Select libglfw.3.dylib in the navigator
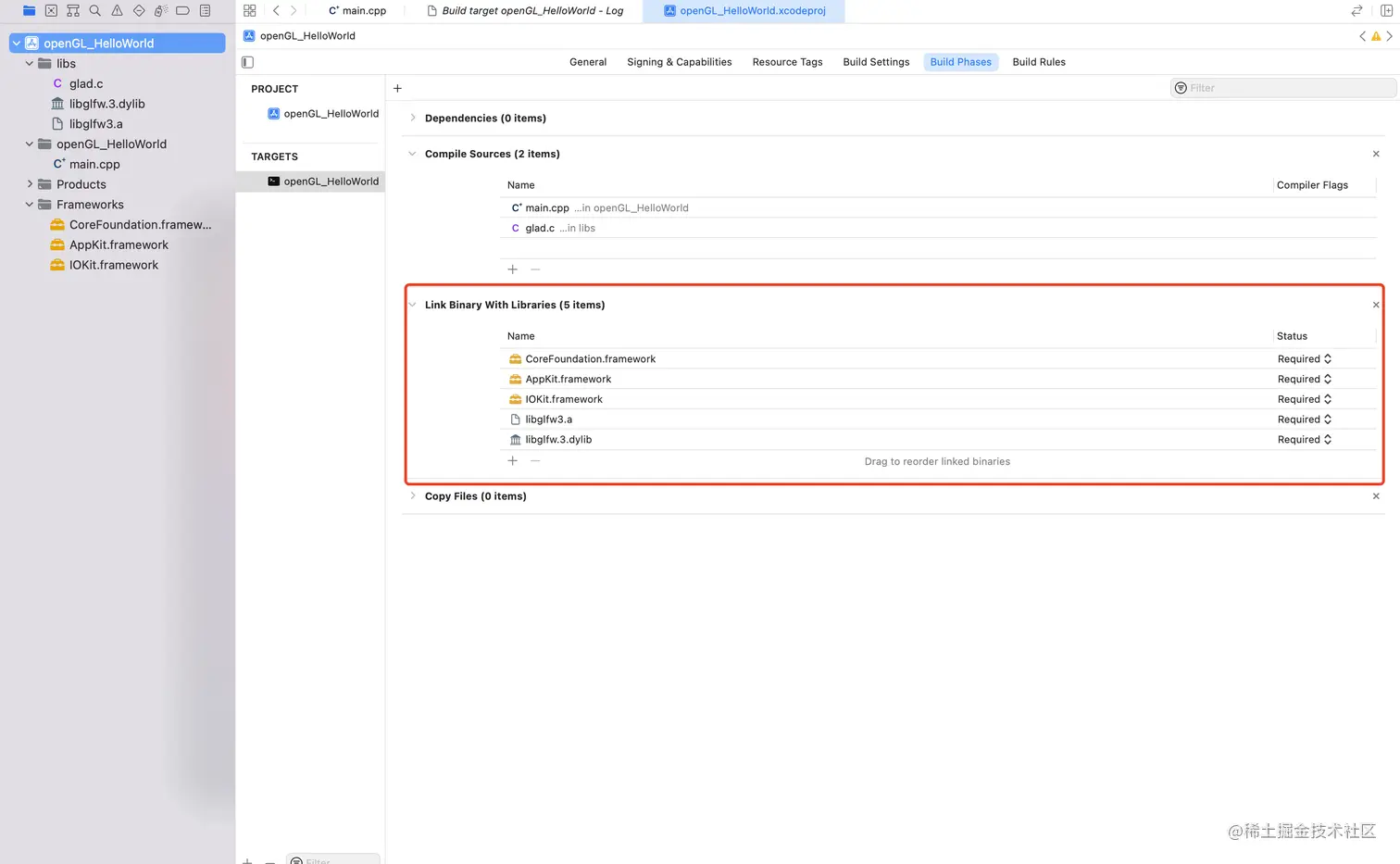 click(x=106, y=104)
